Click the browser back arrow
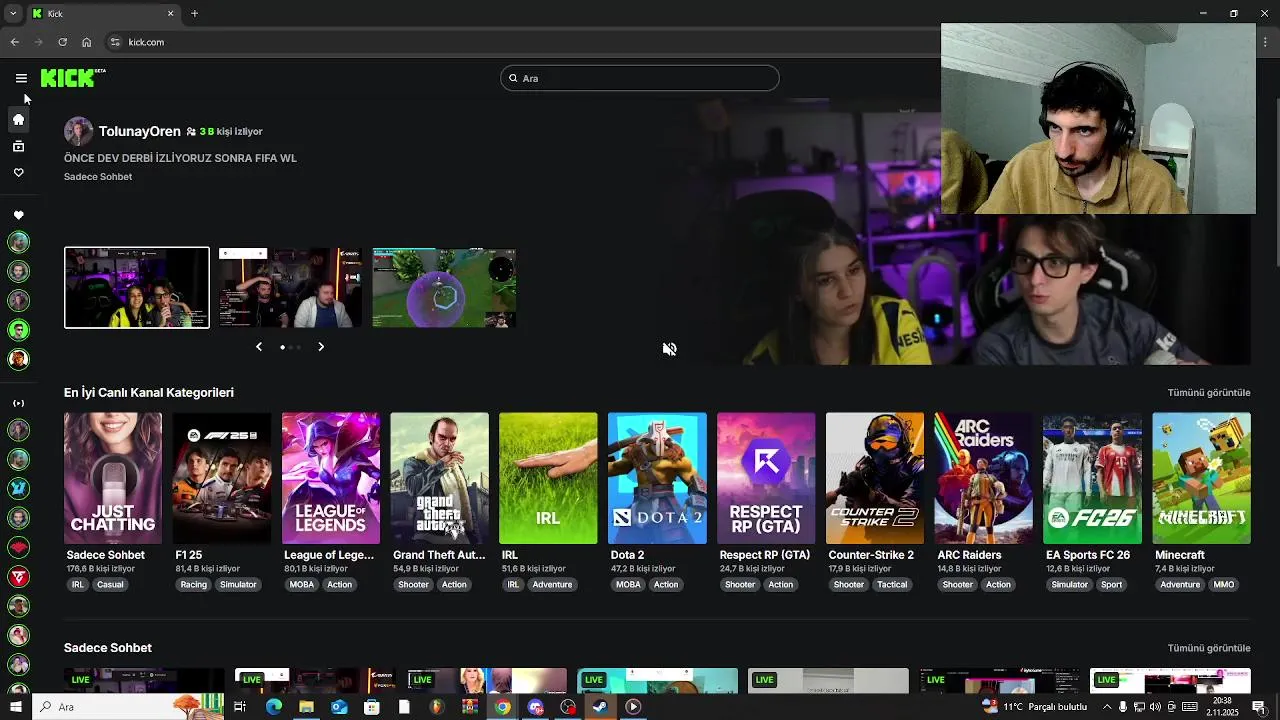 coord(14,42)
